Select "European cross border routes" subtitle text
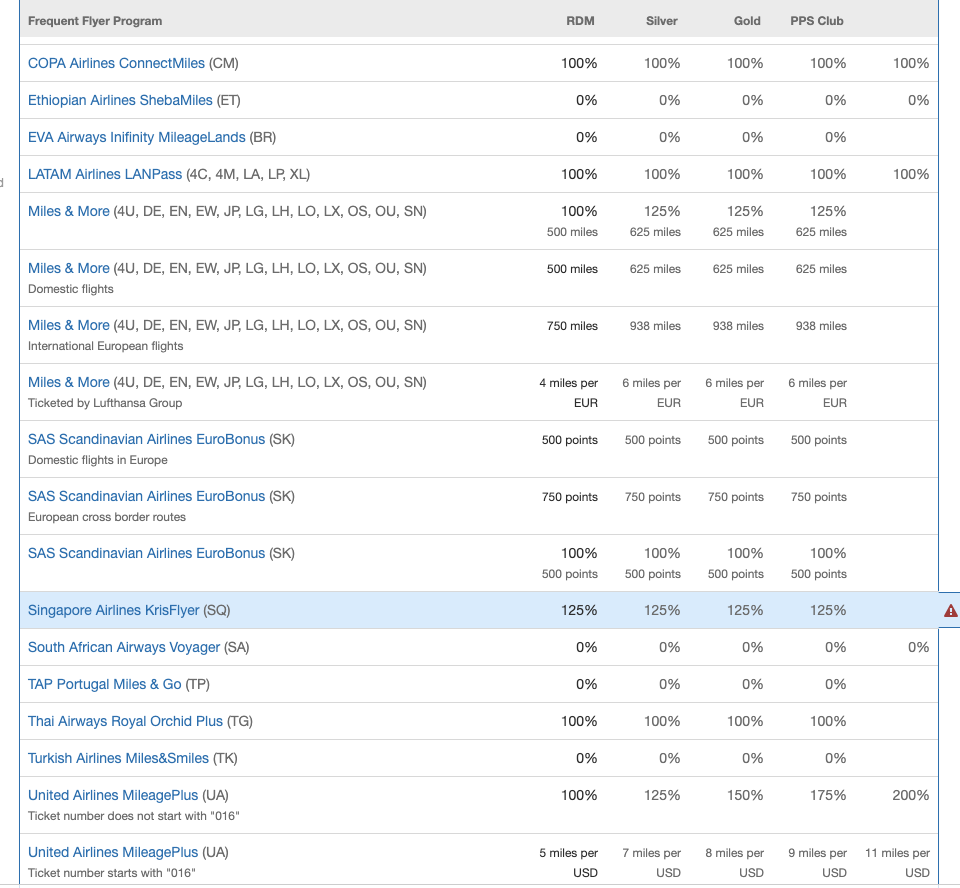 pyautogui.click(x=107, y=517)
